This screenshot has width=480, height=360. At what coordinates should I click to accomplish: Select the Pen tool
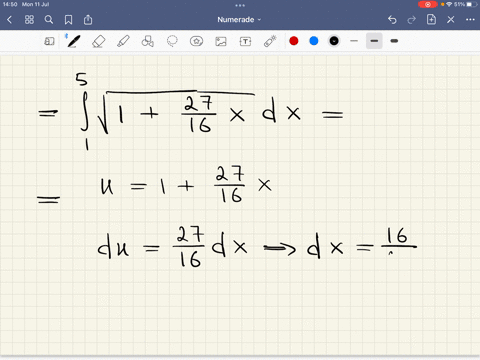pos(74,41)
